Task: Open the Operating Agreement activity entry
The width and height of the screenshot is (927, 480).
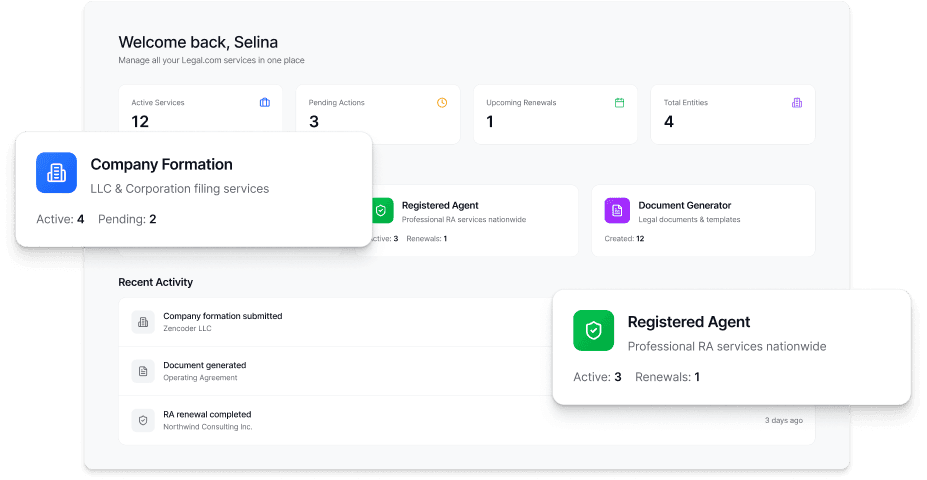Action: [200, 377]
